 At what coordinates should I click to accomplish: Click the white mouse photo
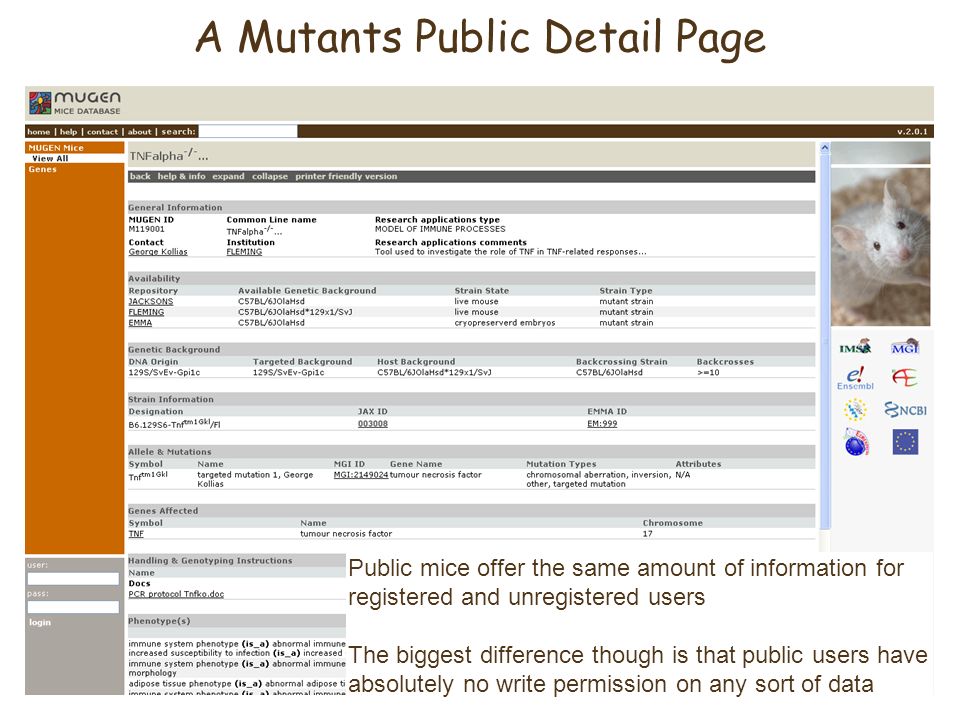coord(880,247)
